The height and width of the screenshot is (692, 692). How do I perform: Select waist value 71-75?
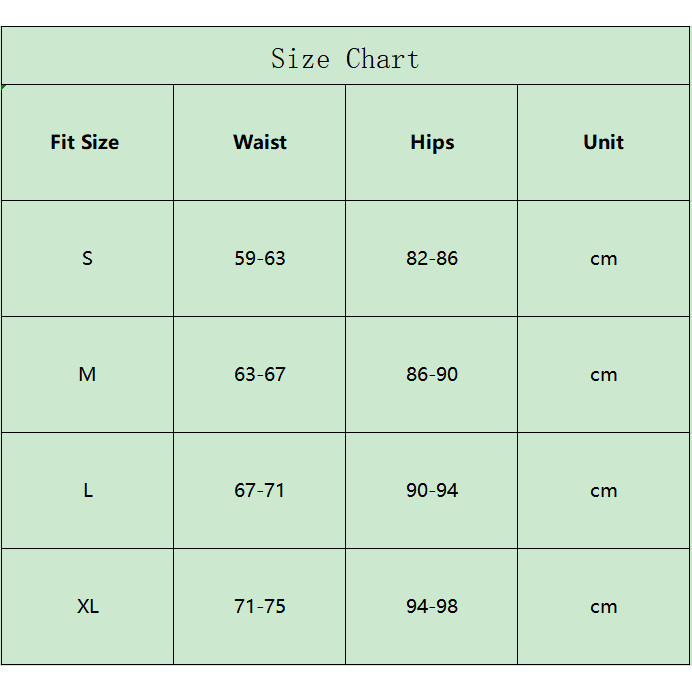pyautogui.click(x=260, y=606)
